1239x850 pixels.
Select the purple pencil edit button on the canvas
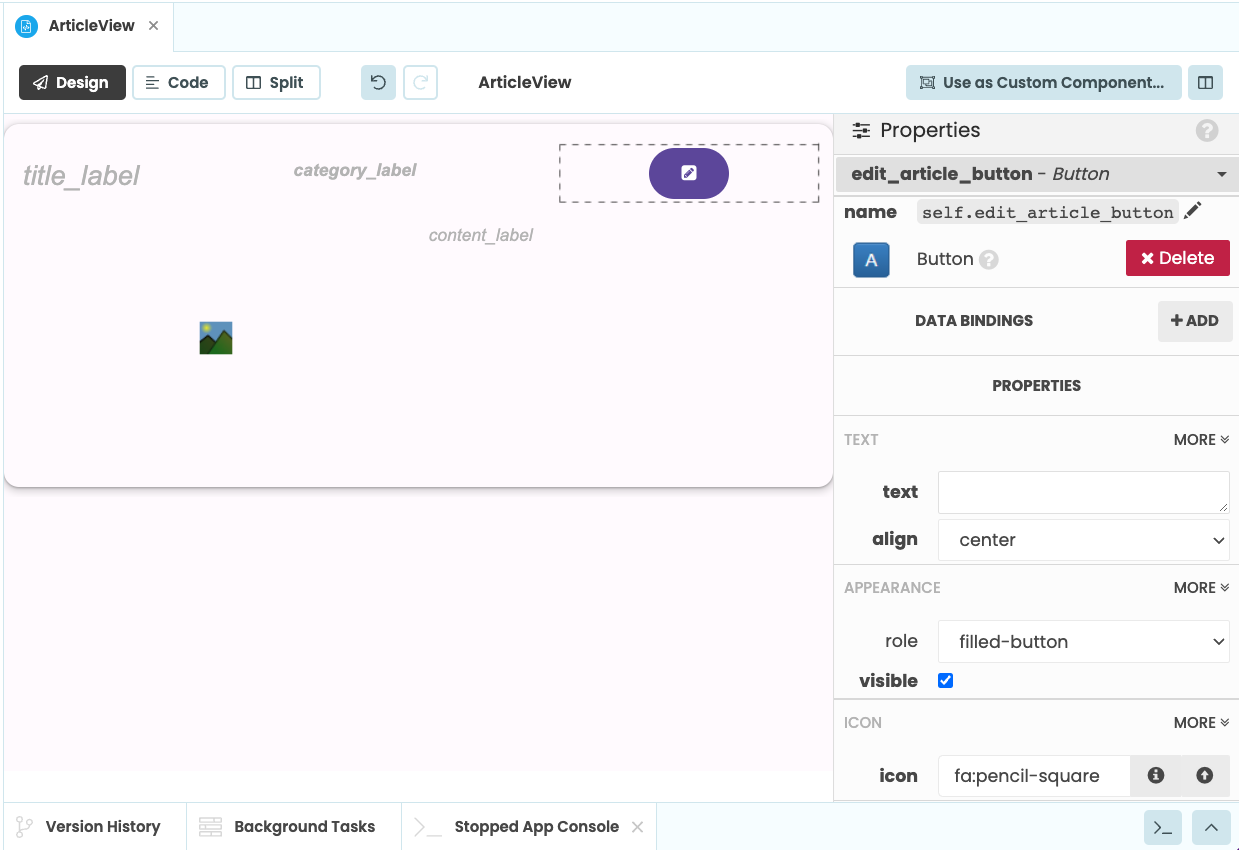tap(688, 172)
